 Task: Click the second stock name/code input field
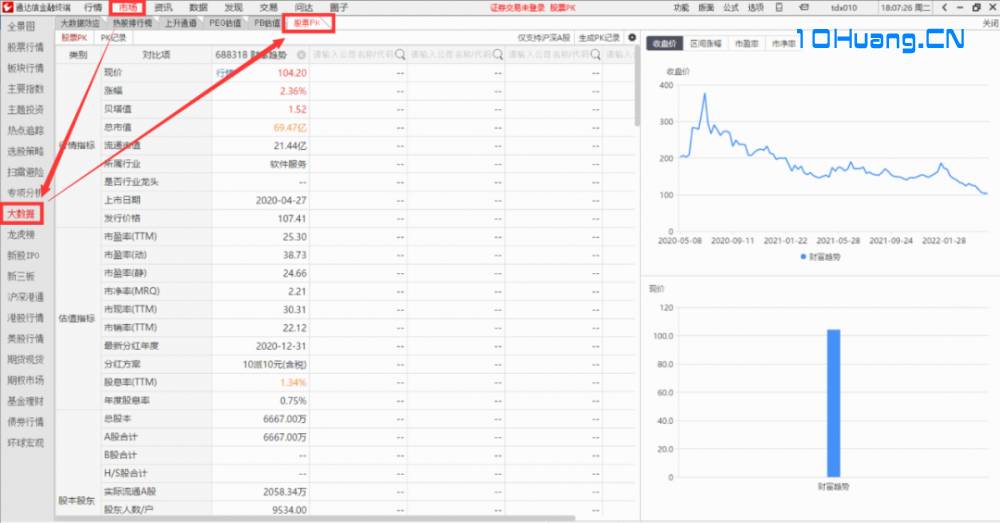pos(358,55)
